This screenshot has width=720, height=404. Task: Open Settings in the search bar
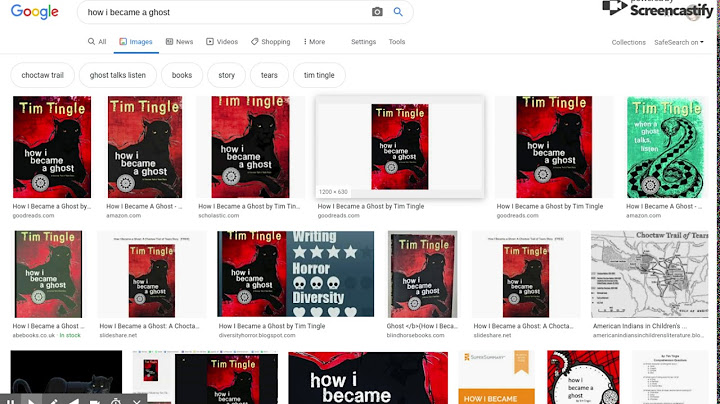[x=363, y=42]
